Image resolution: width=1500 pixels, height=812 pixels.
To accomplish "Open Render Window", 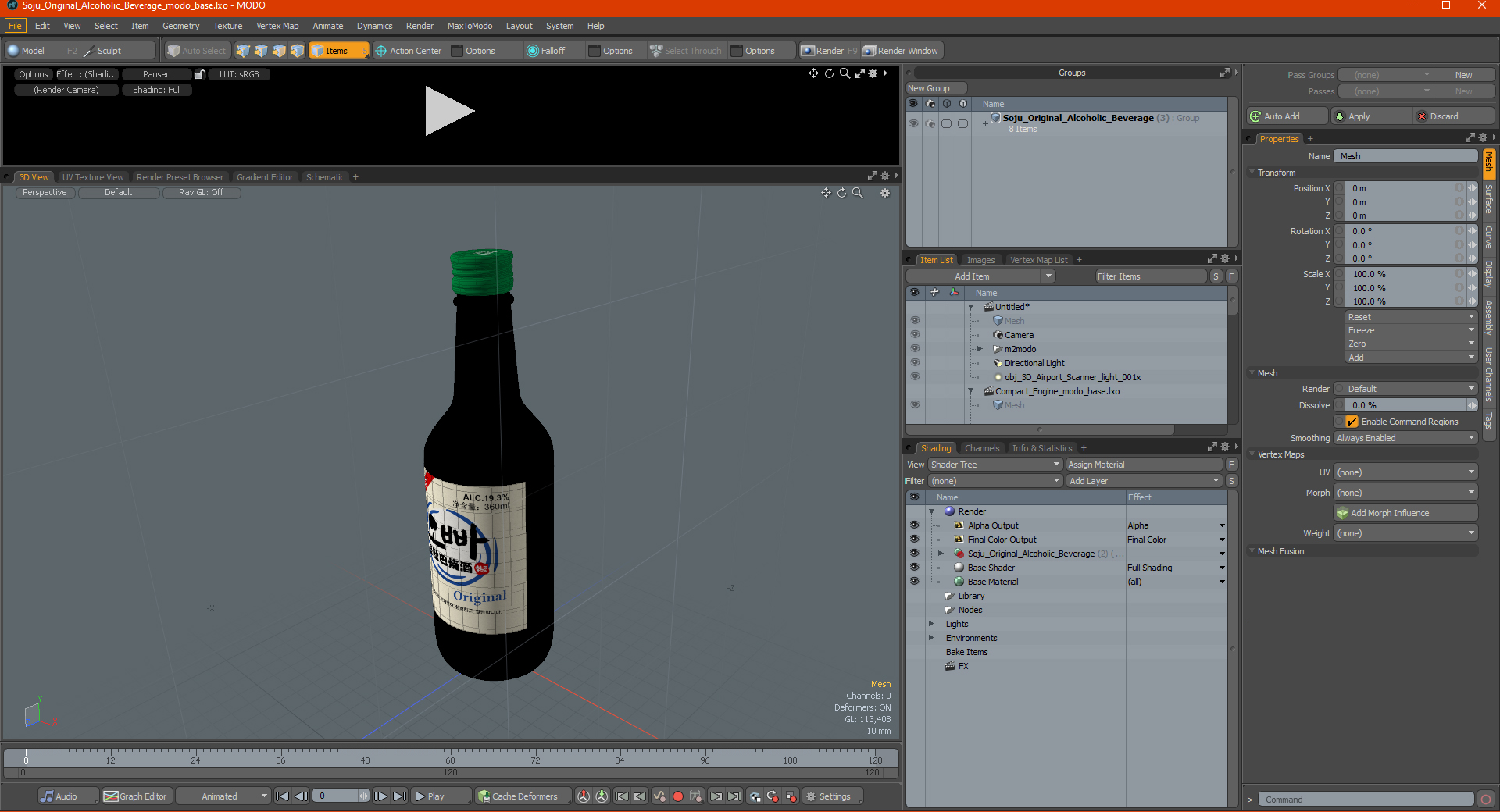I will coord(902,51).
